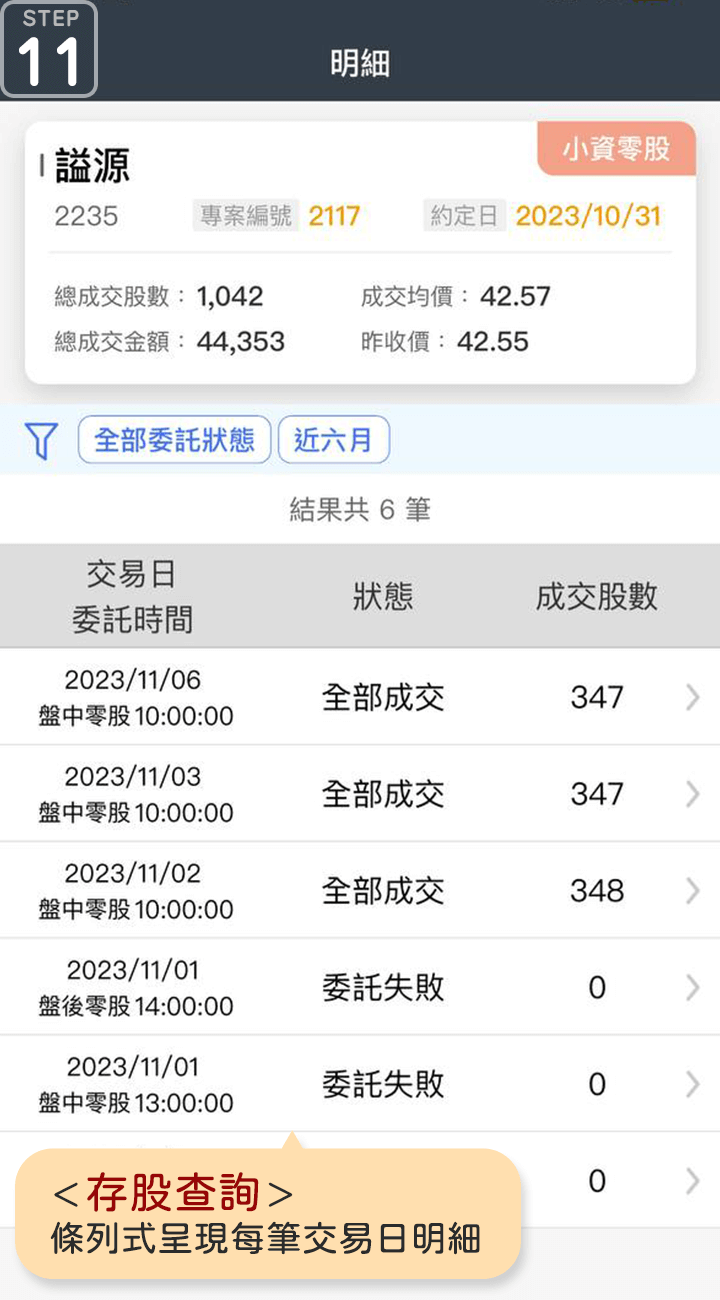
Task: Click the 狀態 column header
Action: pyautogui.click(x=383, y=597)
